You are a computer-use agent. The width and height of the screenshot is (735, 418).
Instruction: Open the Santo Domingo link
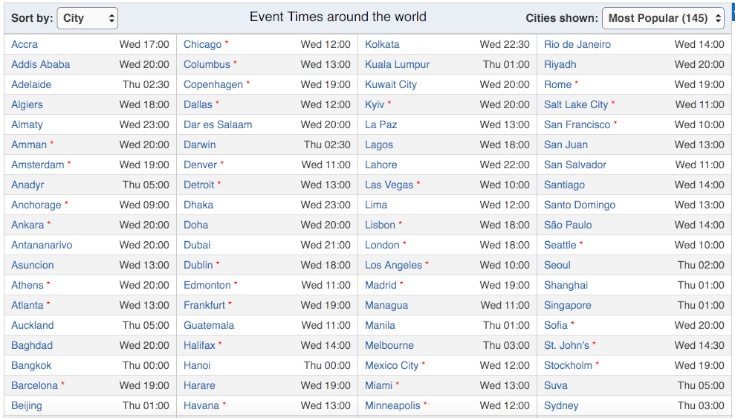(579, 205)
